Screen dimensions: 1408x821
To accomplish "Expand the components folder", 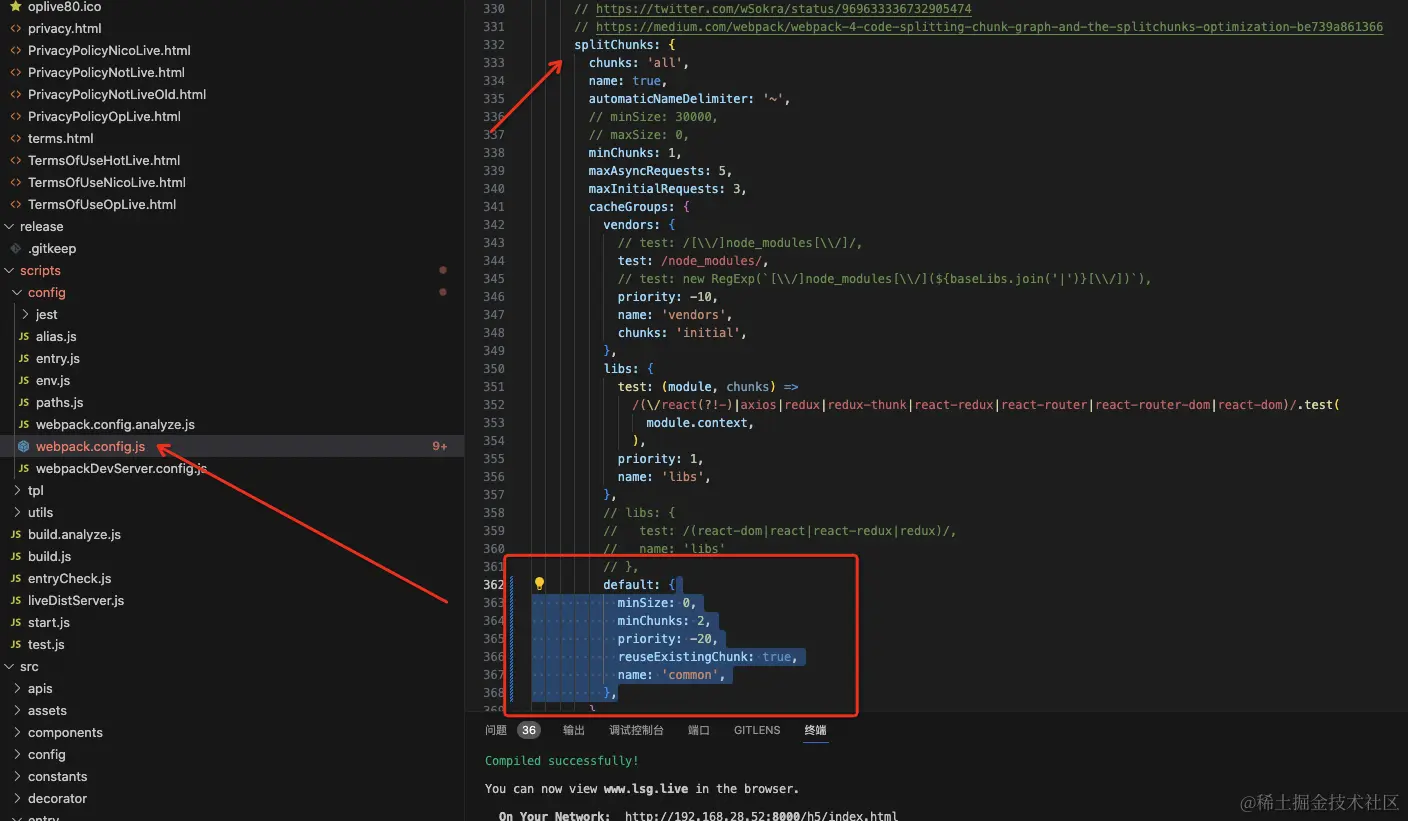I will pyautogui.click(x=17, y=732).
